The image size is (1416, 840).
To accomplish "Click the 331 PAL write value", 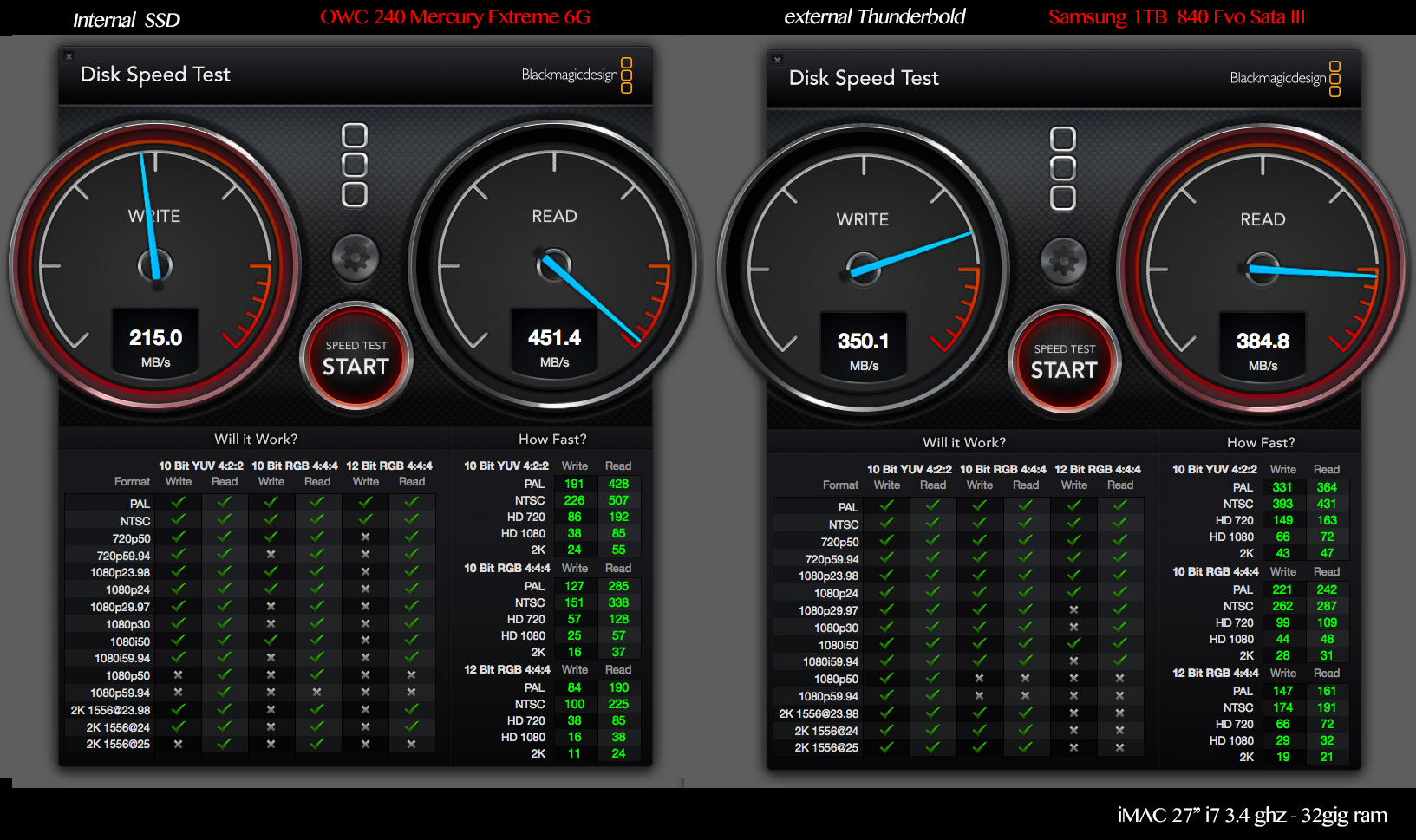I will (1282, 487).
